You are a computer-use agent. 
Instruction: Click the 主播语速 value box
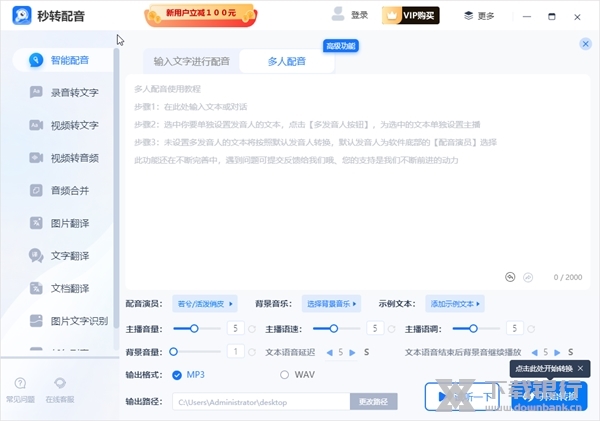[x=375, y=328]
